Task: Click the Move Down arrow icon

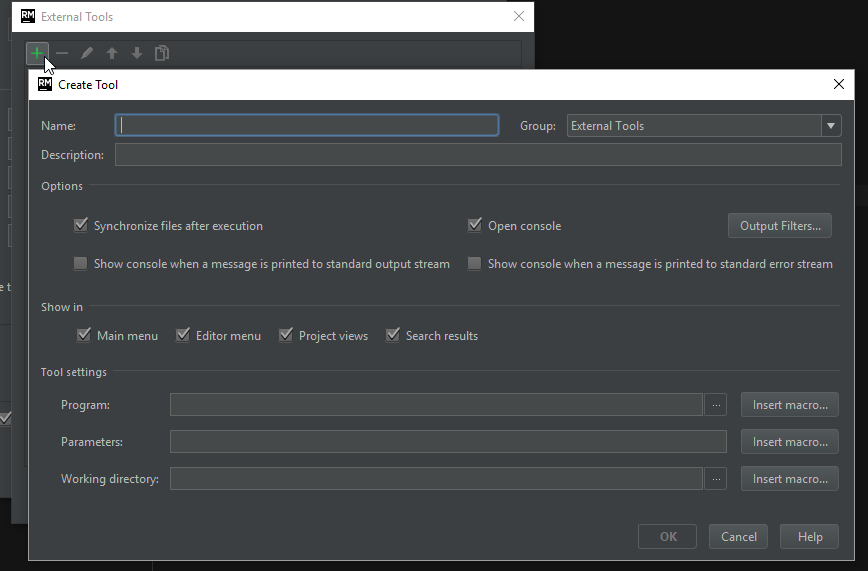Action: click(137, 53)
